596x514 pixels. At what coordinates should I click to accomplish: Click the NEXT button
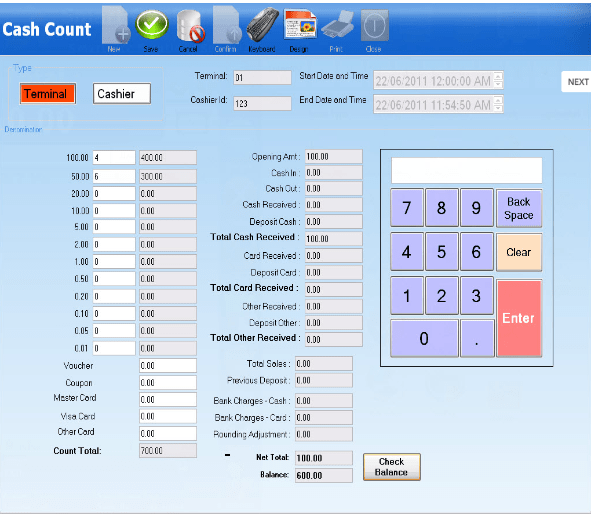[577, 82]
